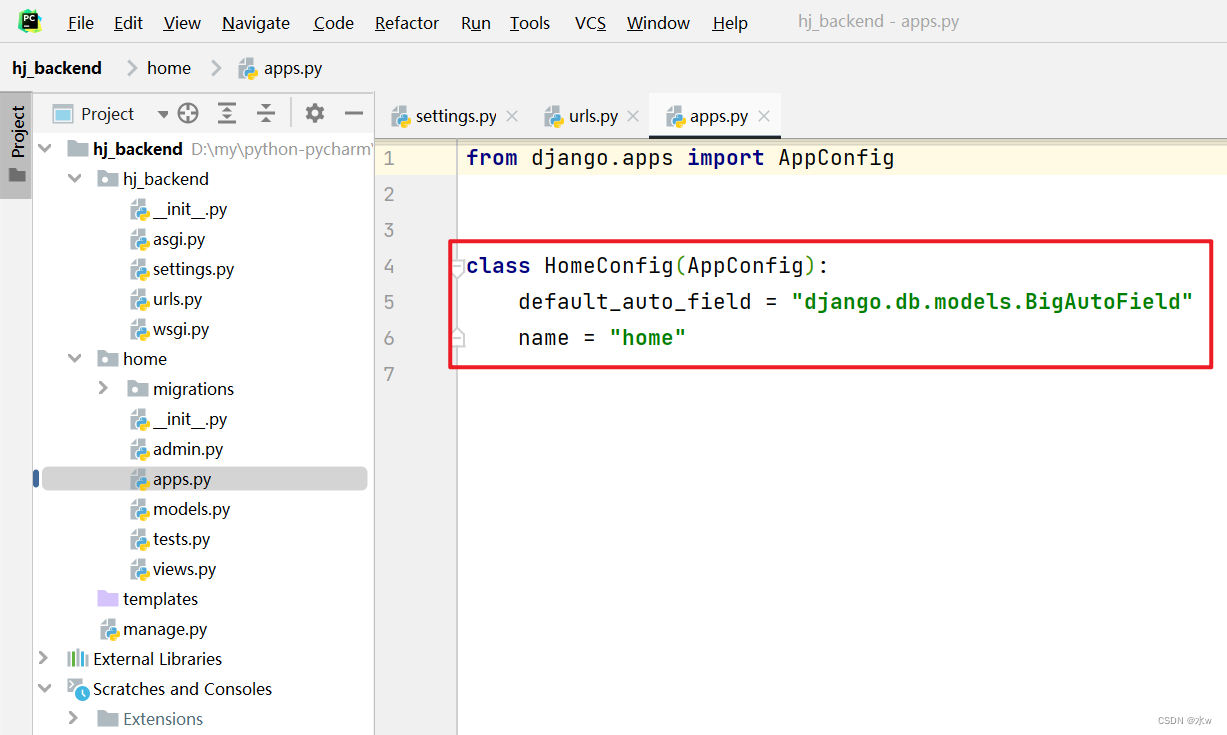1227x735 pixels.
Task: Select __init__.py under hj_backend package
Action: (x=178, y=209)
